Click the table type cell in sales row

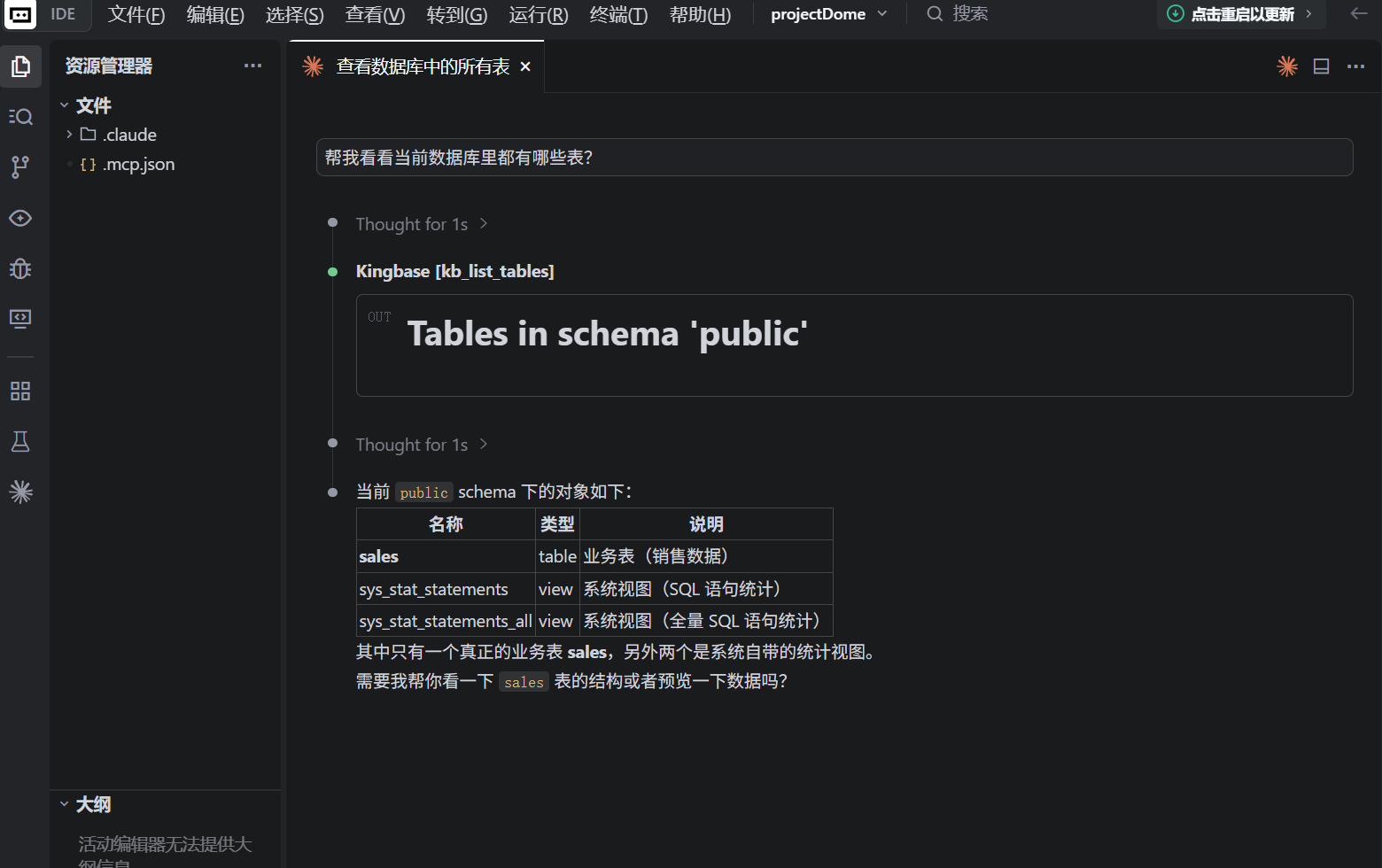pyautogui.click(x=557, y=556)
